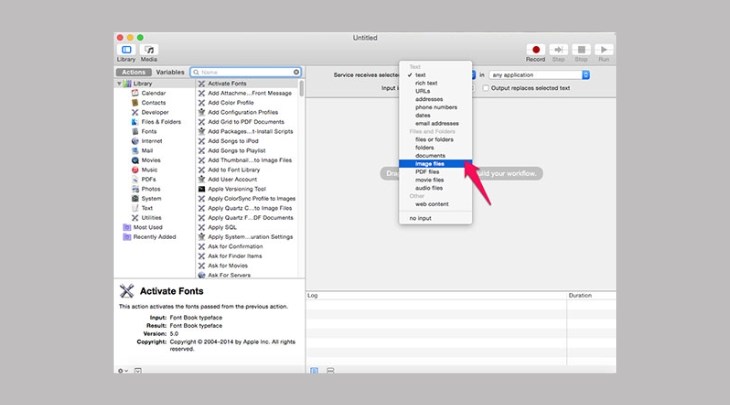
Task: Enable Output replaces selected text checkbox
Action: 486,88
